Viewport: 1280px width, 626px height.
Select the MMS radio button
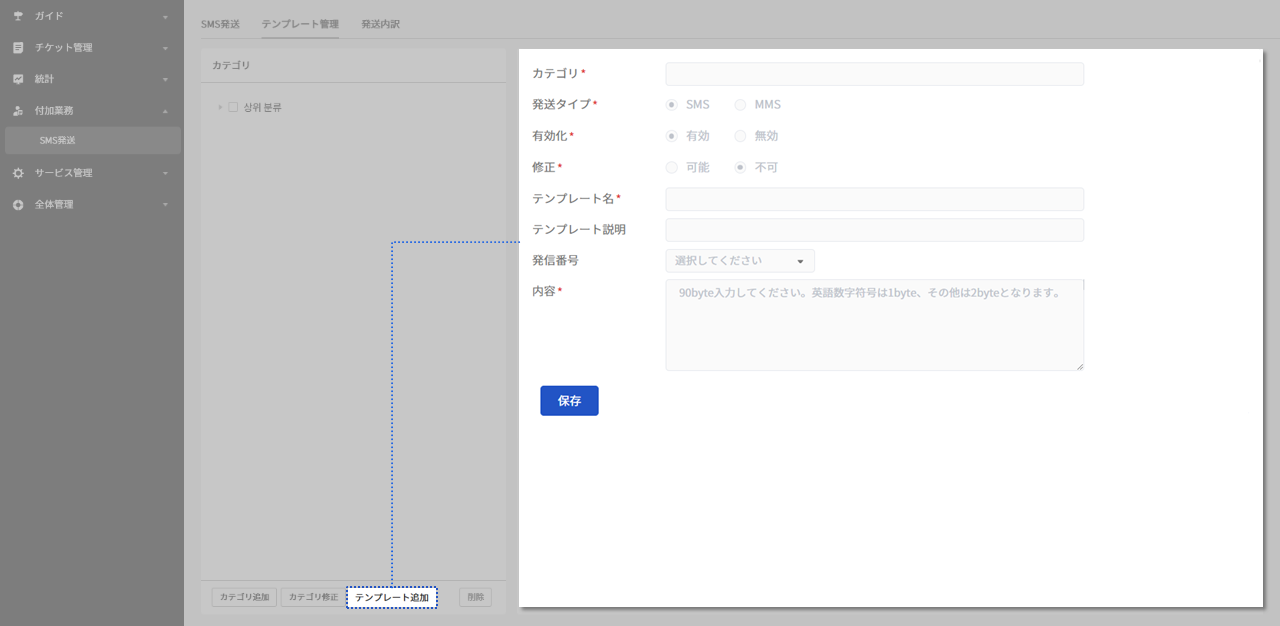[x=740, y=105]
